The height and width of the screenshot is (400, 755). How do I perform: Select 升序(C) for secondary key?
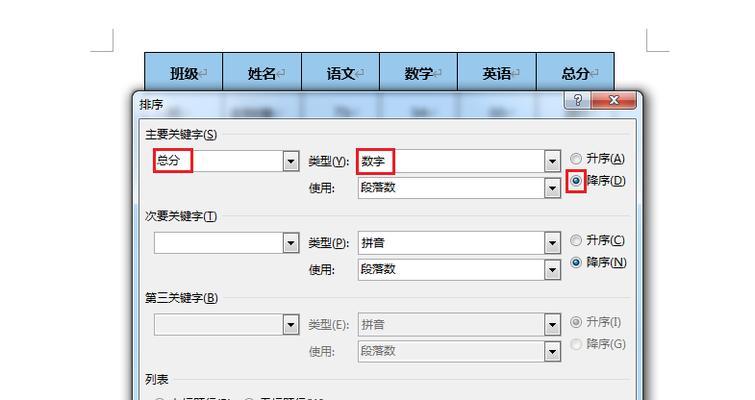click(598, 240)
